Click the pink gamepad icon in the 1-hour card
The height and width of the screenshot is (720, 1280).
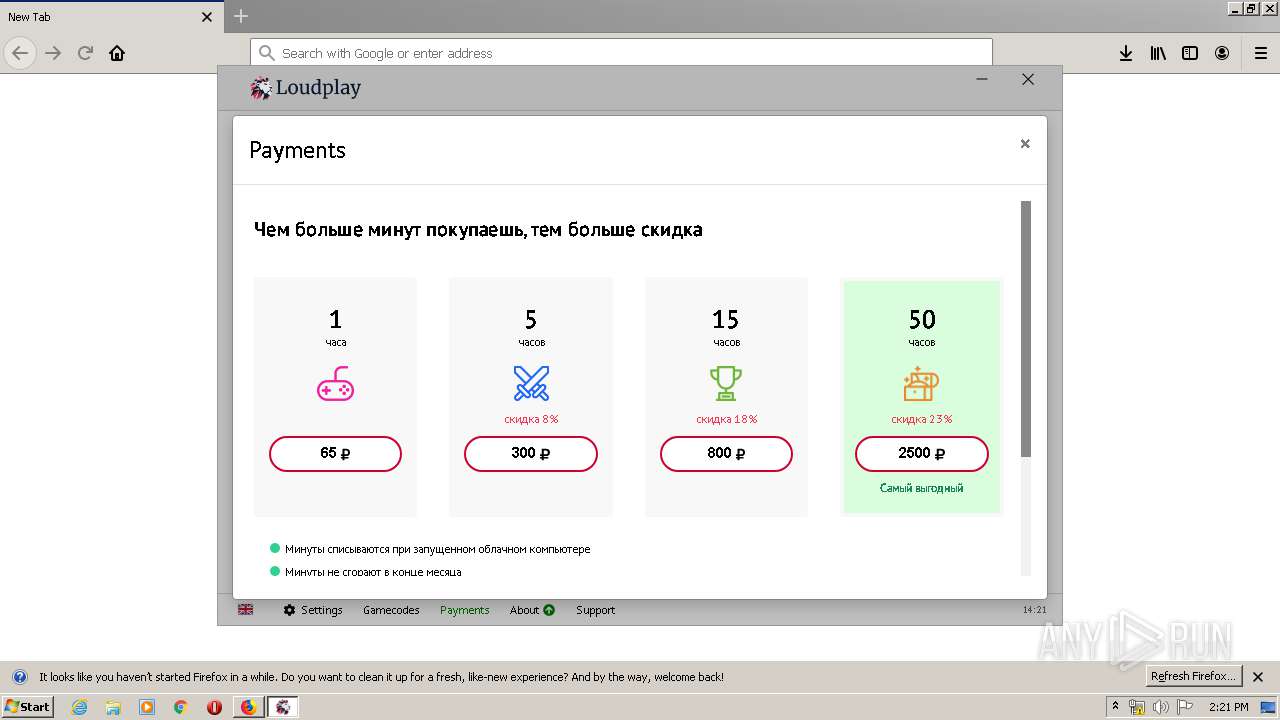coord(335,384)
